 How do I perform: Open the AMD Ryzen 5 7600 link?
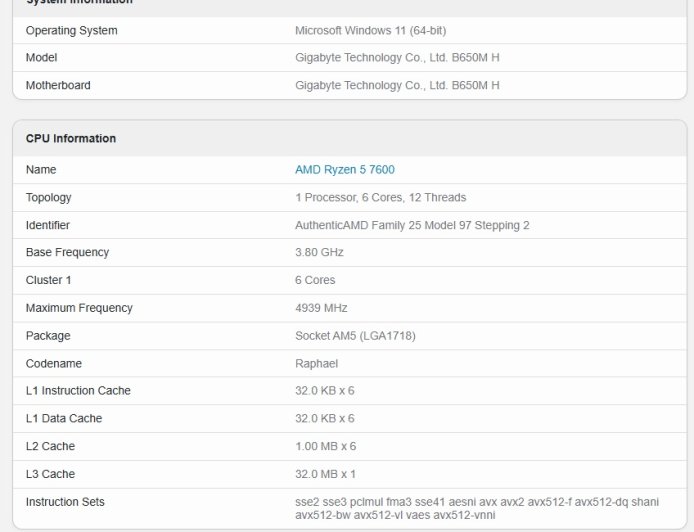coord(345,170)
